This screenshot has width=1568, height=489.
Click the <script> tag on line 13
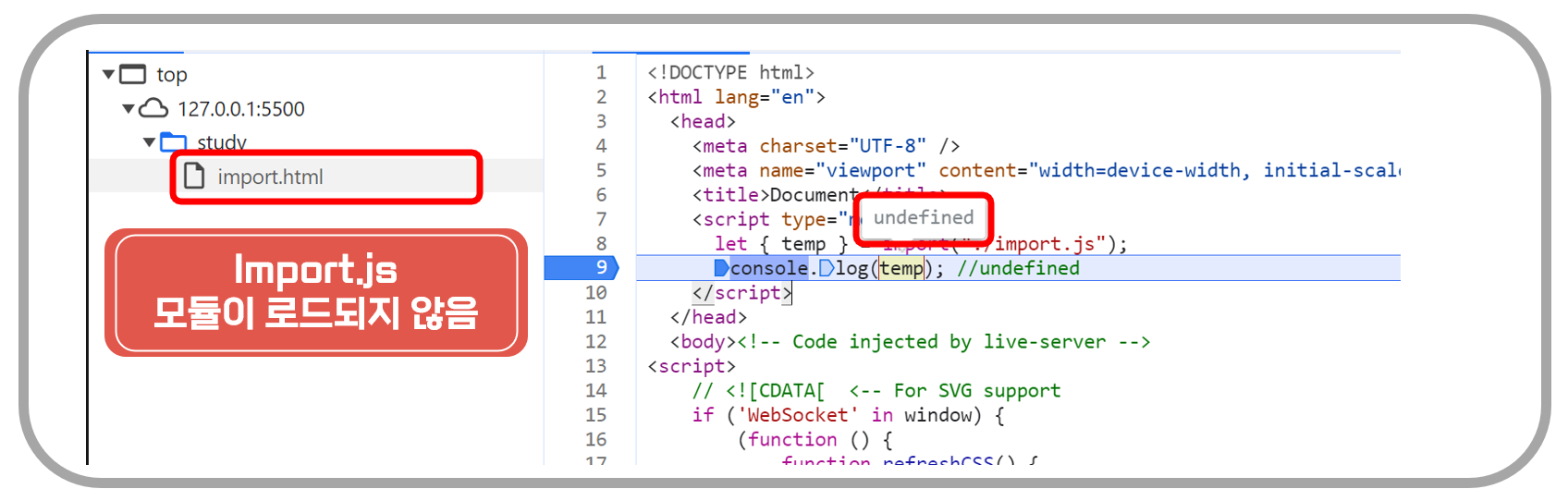click(x=692, y=366)
